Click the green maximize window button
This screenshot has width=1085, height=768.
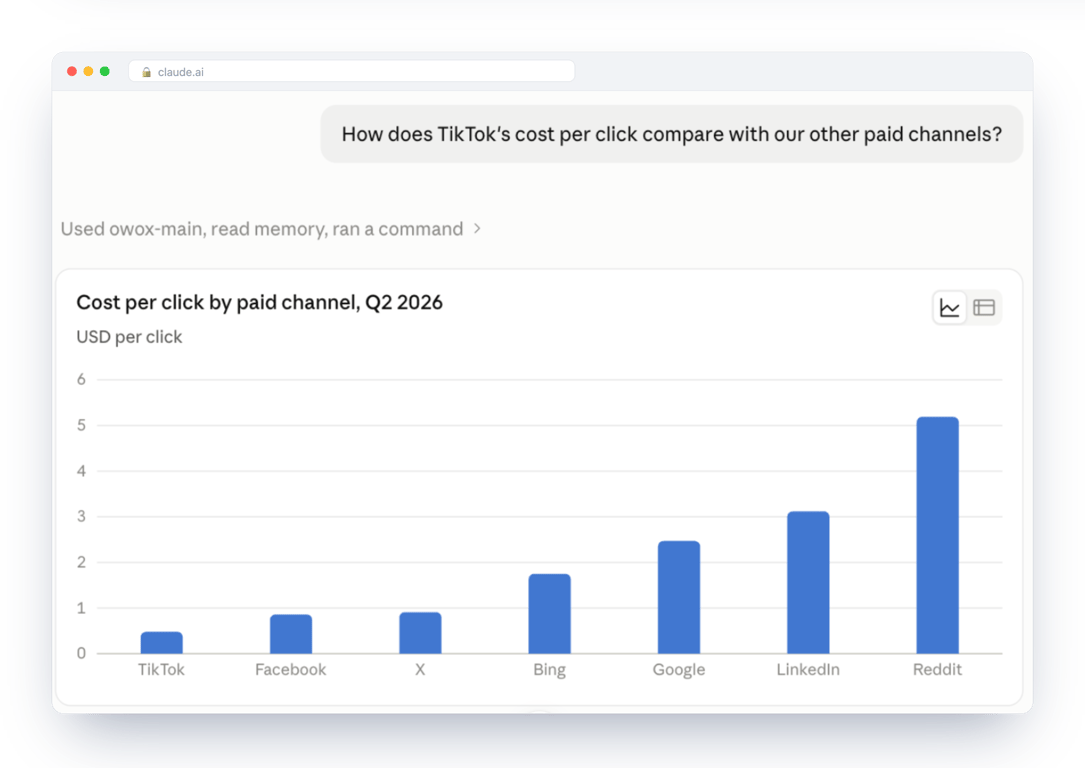[105, 71]
